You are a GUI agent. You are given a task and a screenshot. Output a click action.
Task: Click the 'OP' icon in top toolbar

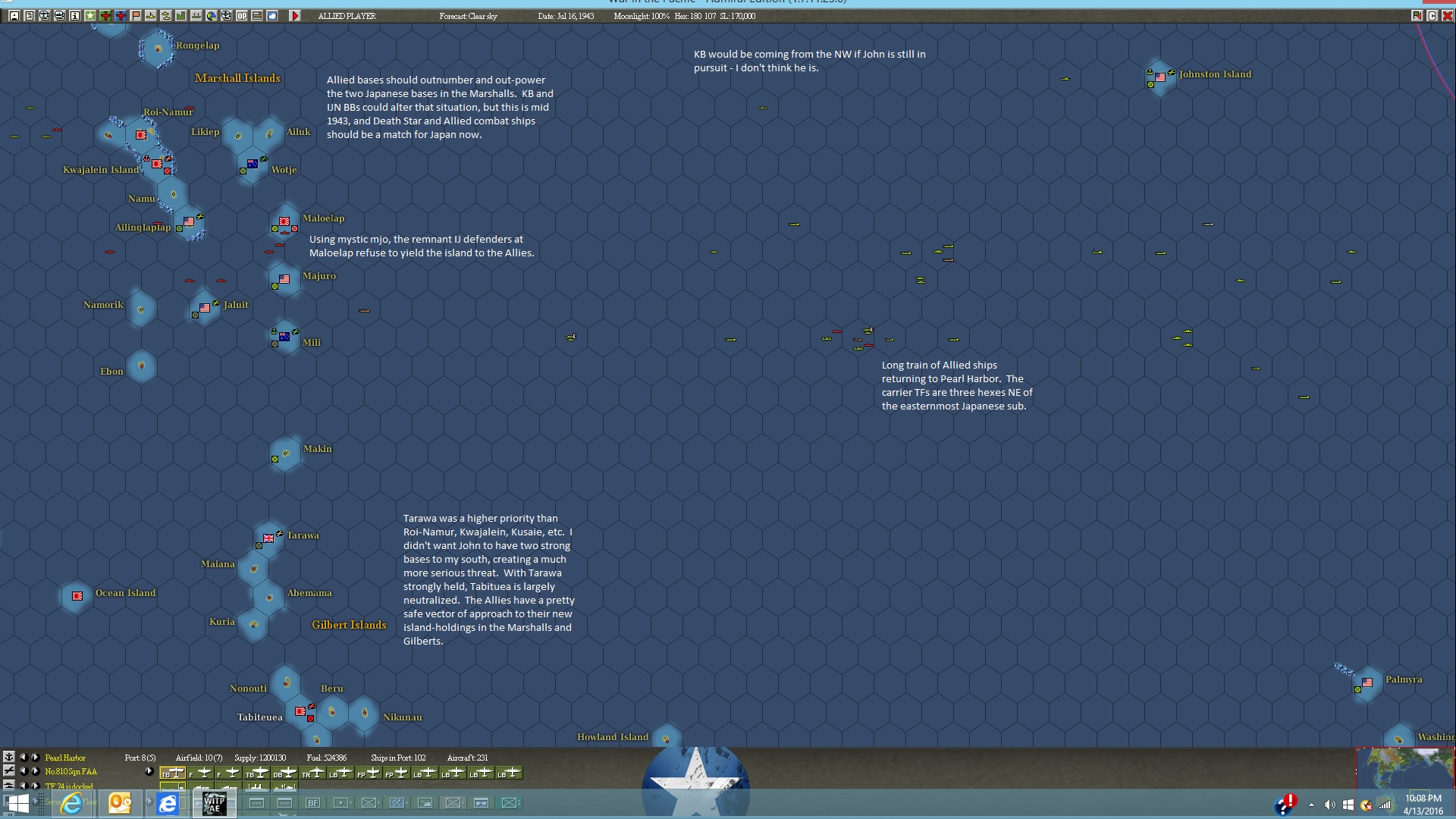(x=242, y=16)
